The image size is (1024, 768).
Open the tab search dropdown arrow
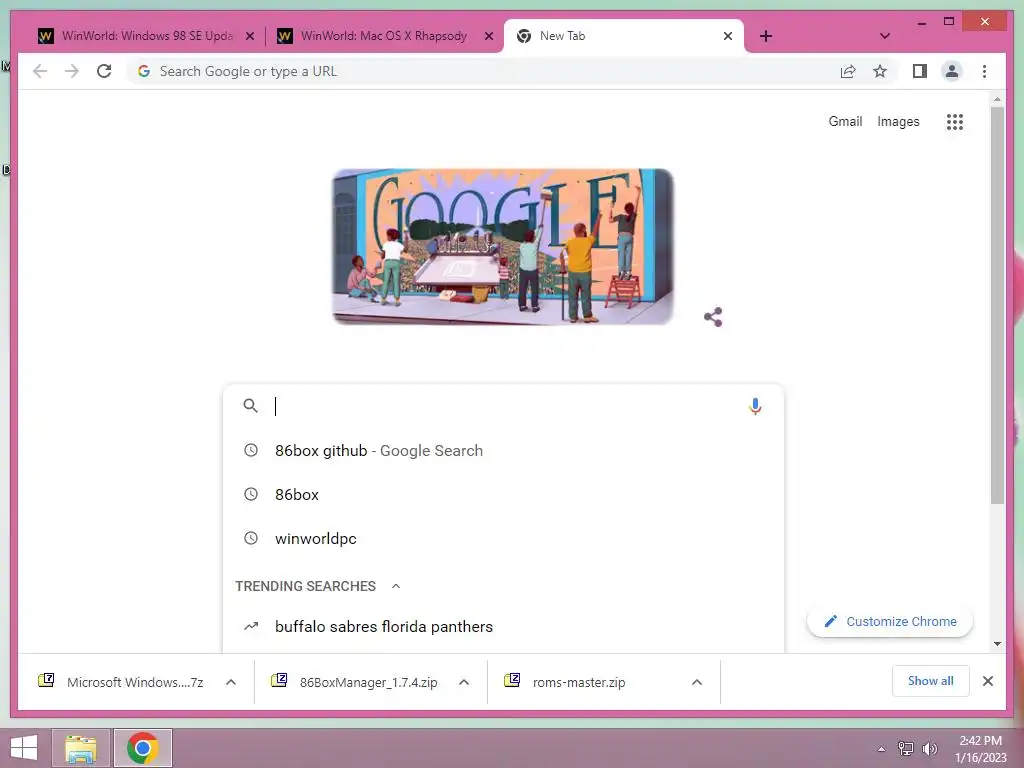click(885, 36)
